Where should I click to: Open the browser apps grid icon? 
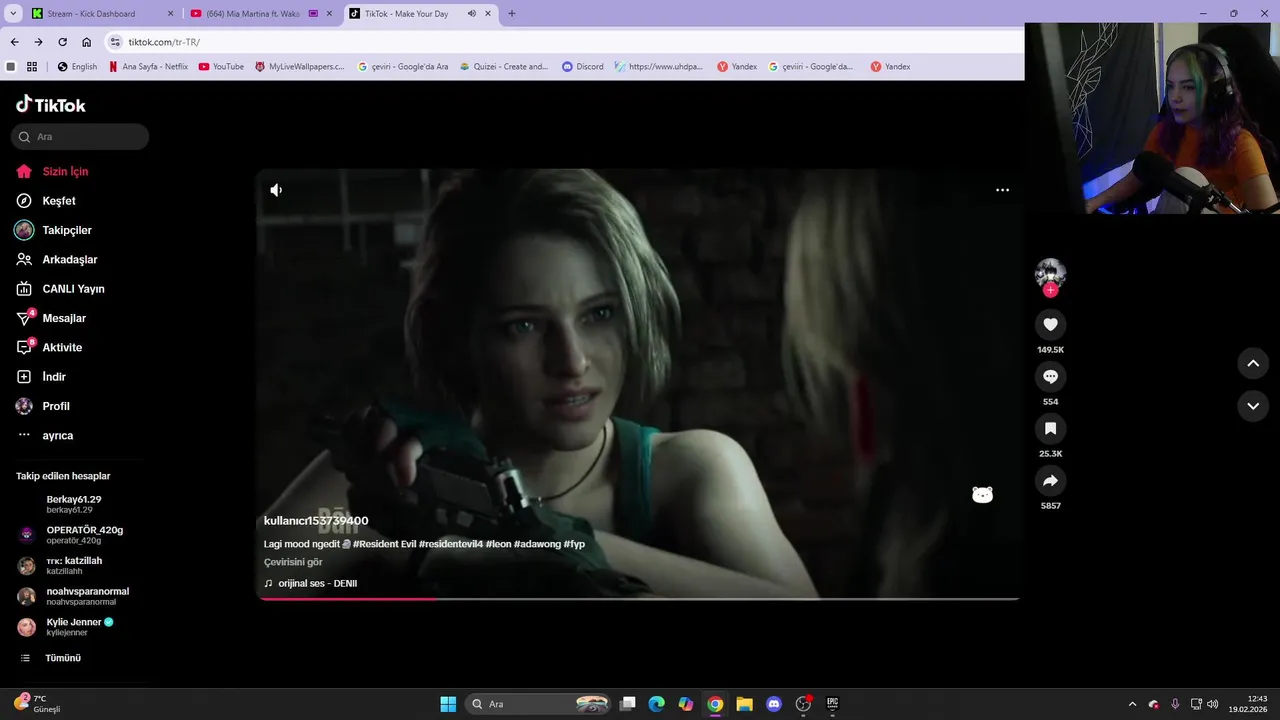(x=32, y=67)
